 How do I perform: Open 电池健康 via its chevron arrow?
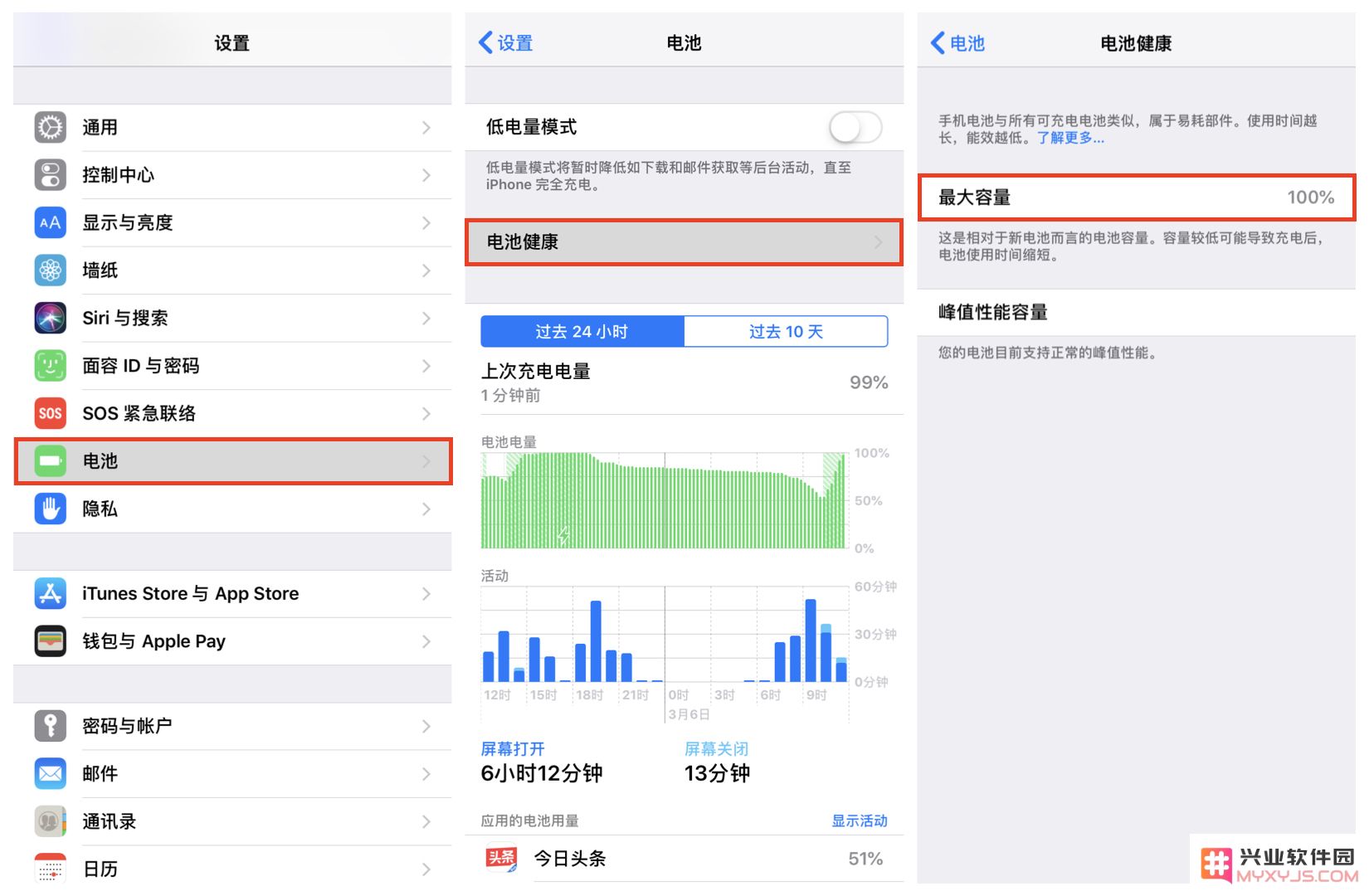tap(879, 242)
